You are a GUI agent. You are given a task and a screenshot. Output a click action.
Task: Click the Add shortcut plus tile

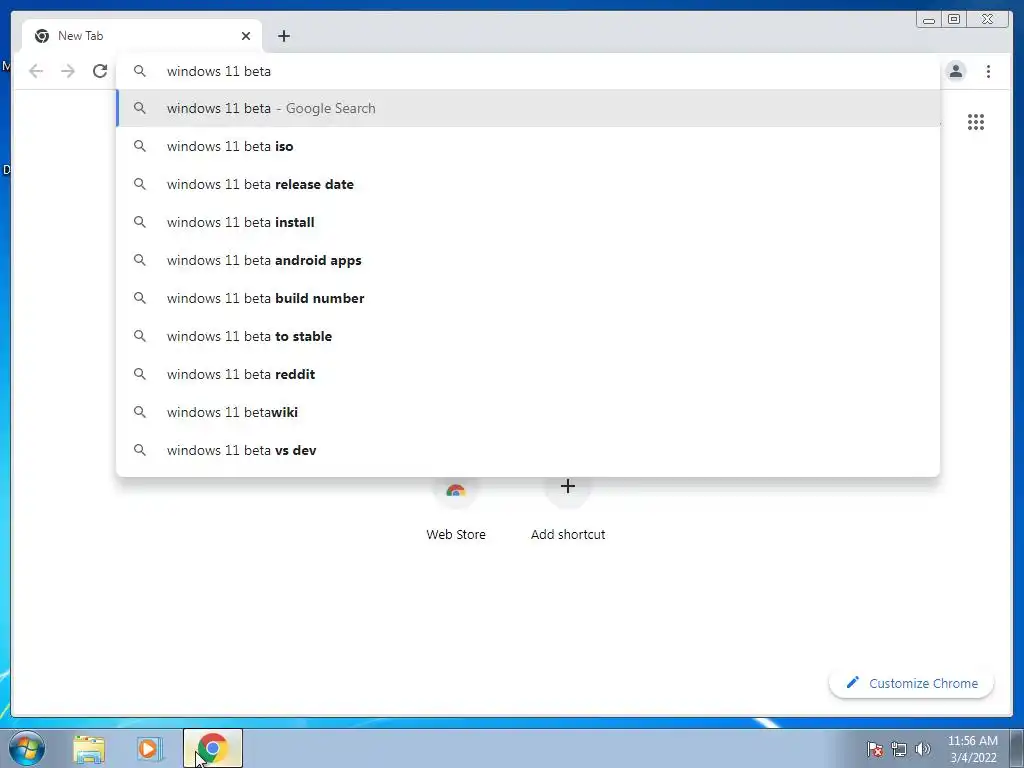[568, 509]
